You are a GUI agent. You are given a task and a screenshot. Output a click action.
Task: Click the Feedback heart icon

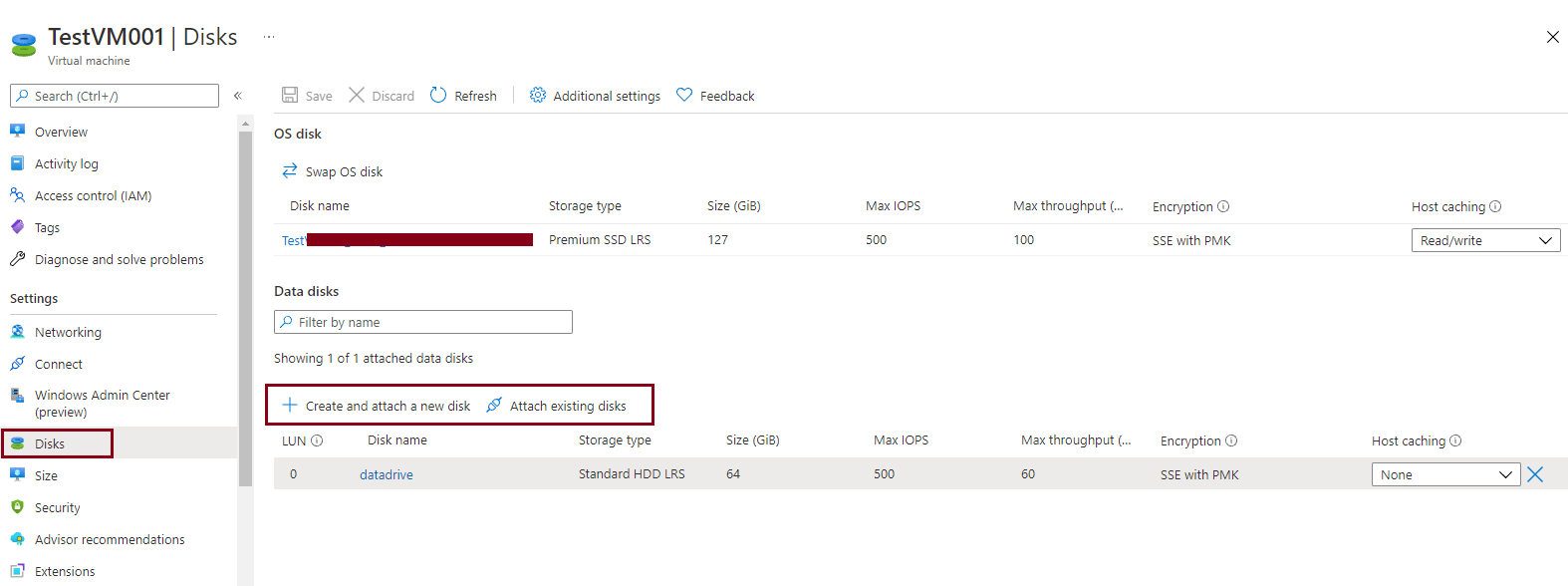click(x=684, y=95)
